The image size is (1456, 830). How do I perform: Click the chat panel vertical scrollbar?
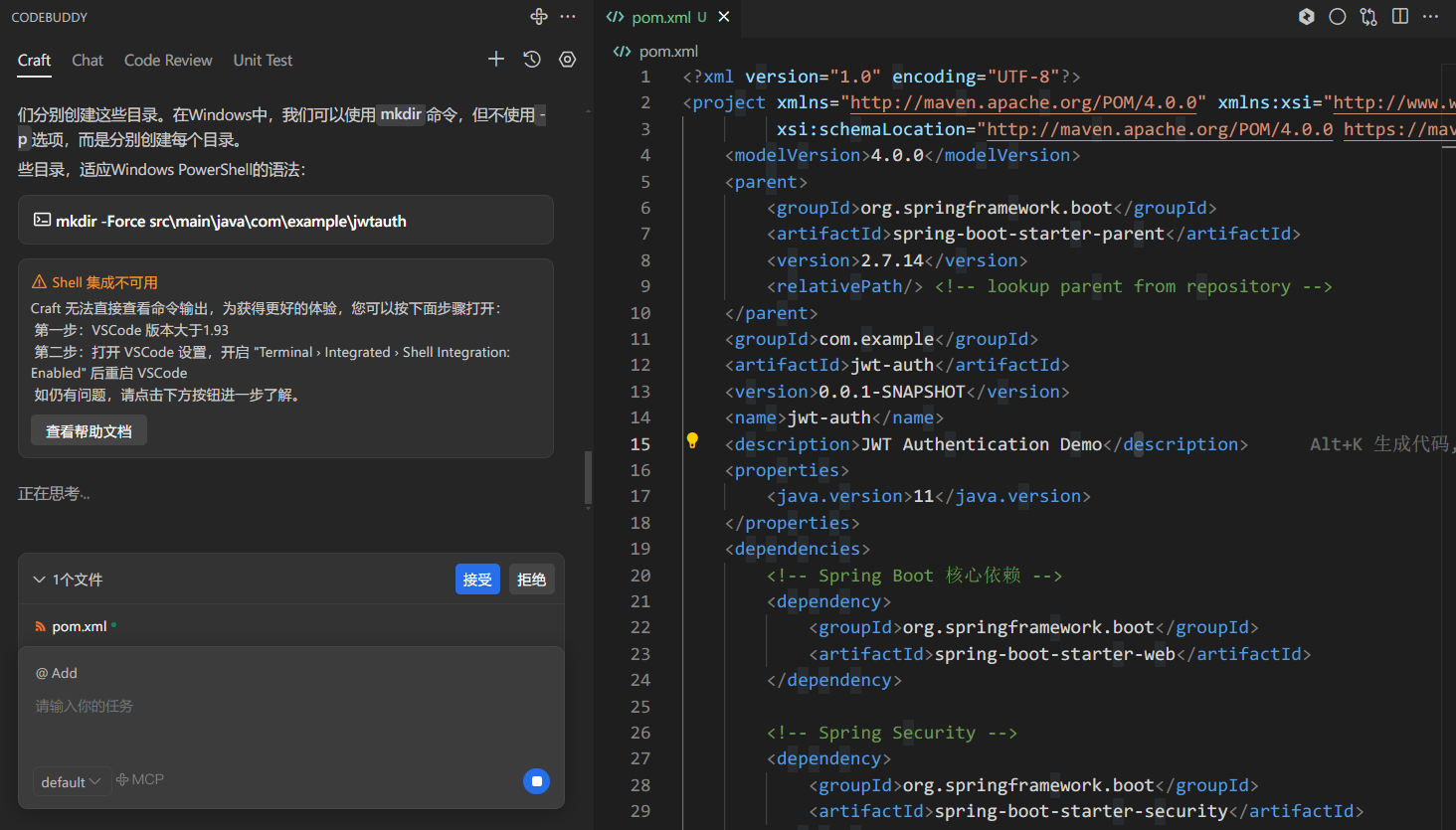[588, 479]
